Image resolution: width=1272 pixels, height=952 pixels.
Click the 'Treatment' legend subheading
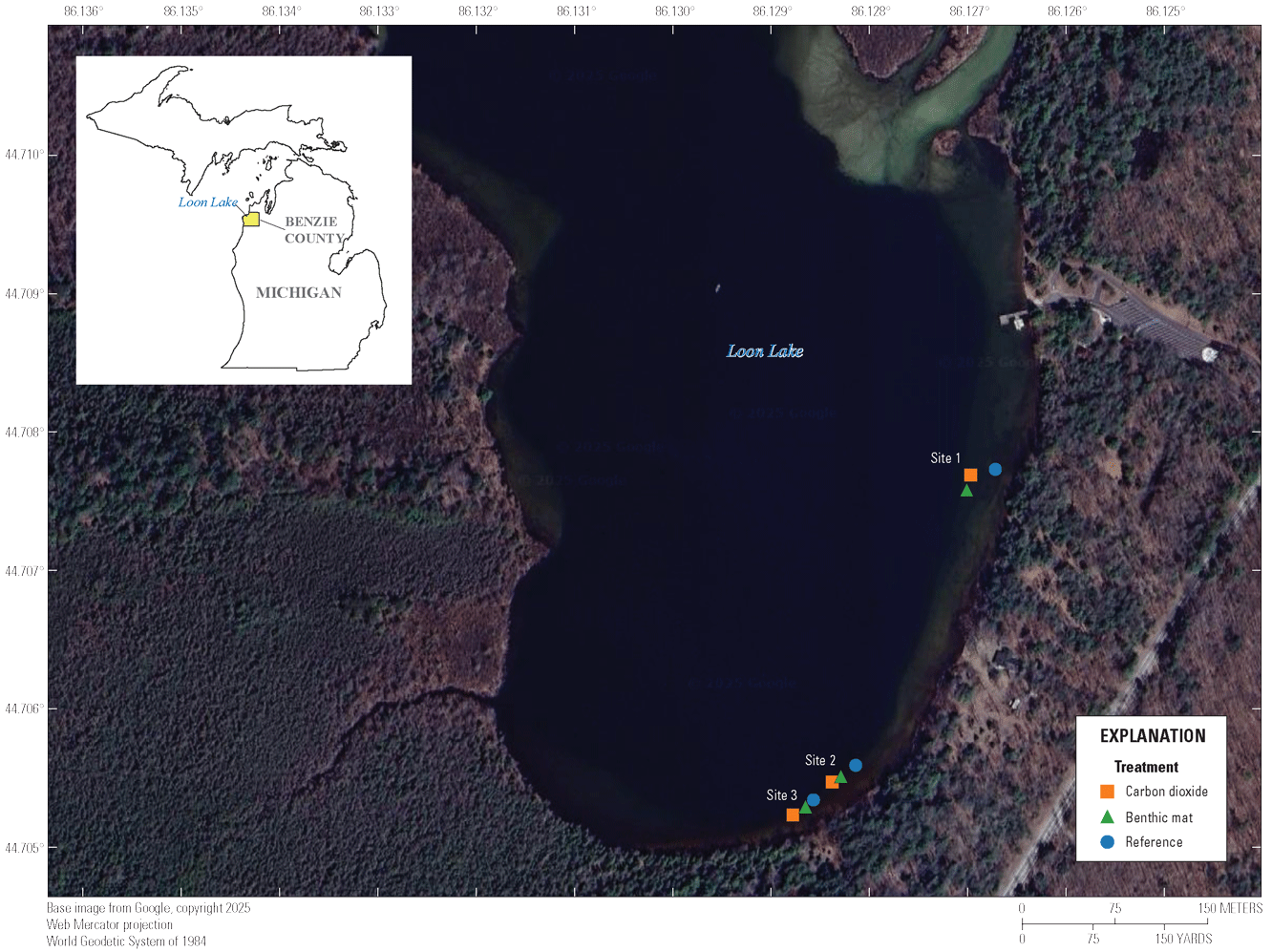[x=1146, y=767]
